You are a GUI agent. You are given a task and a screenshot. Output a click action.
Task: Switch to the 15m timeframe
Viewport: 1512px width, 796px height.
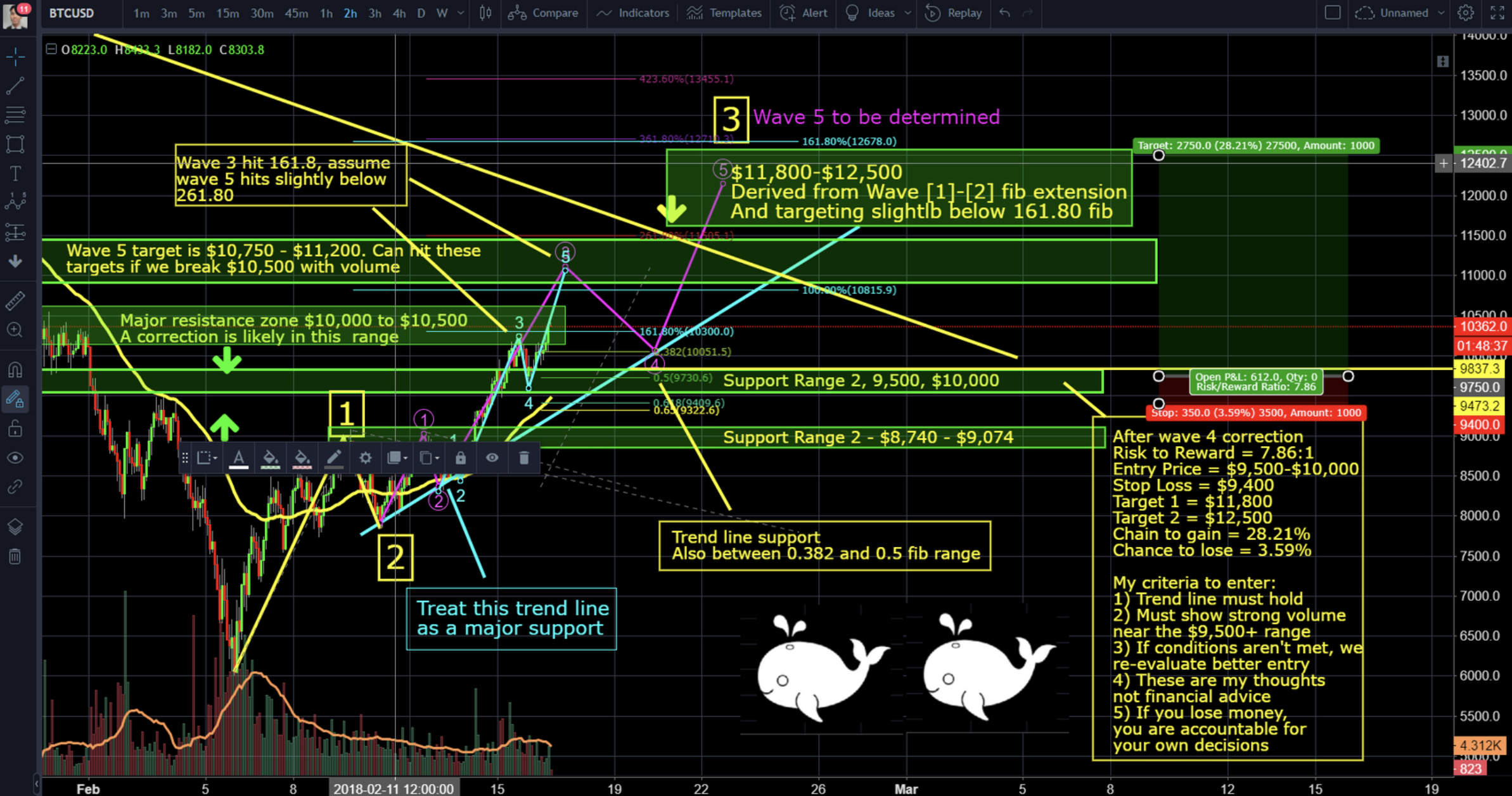coord(227,13)
